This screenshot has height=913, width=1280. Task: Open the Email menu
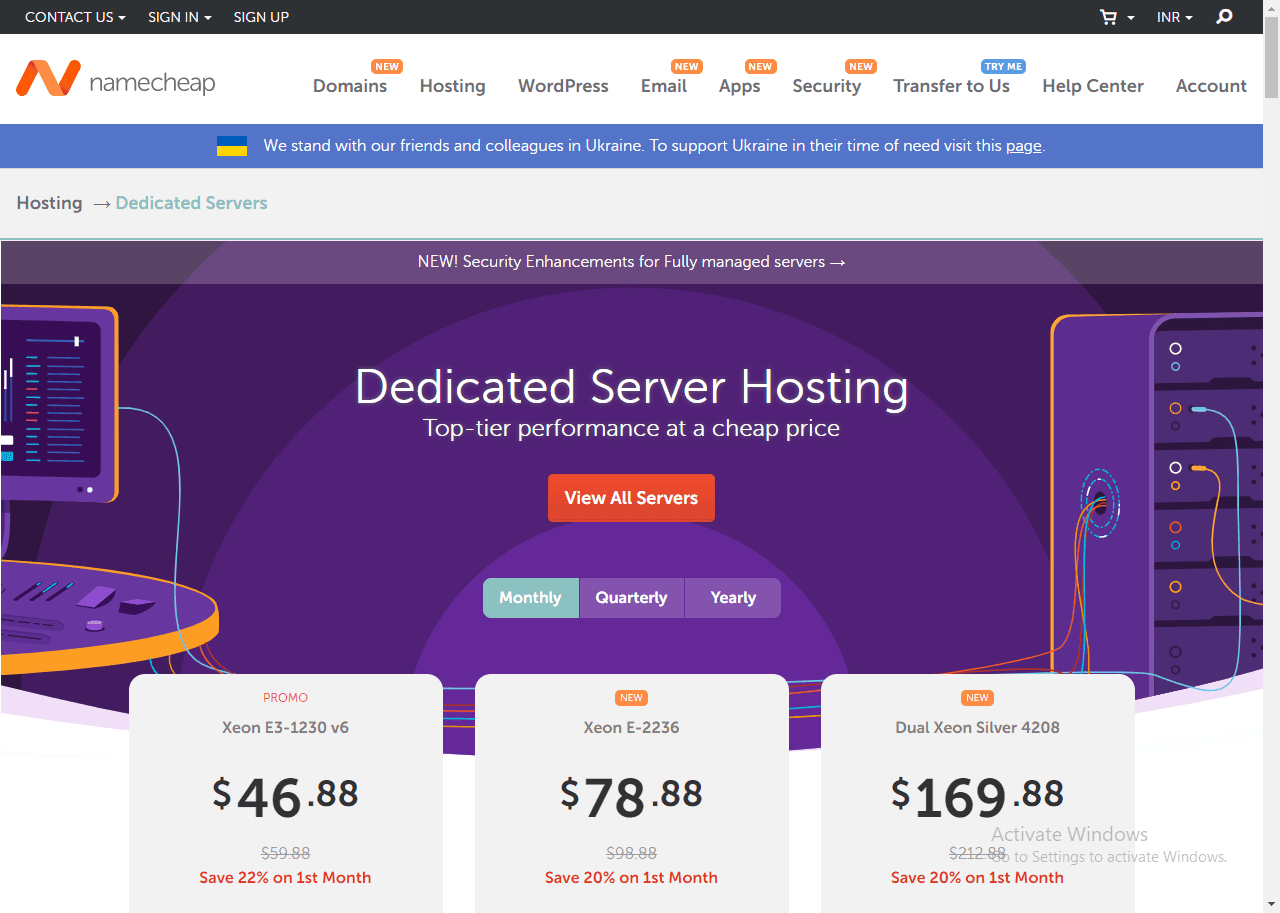[664, 86]
